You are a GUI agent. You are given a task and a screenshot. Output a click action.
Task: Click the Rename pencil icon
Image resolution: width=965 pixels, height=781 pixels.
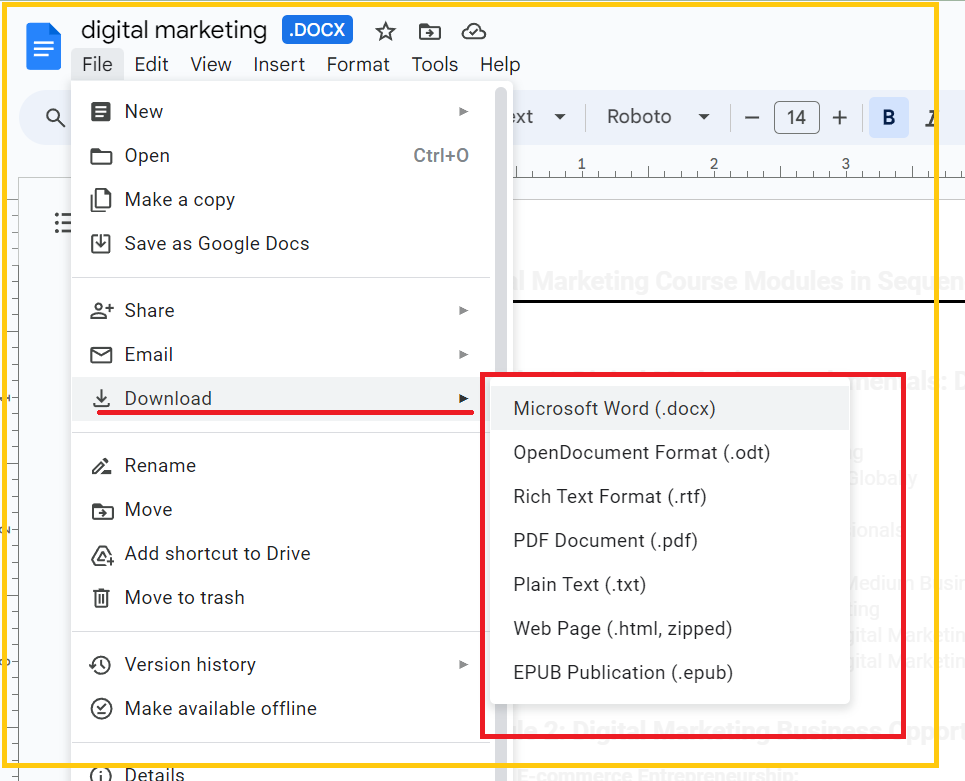pyautogui.click(x=102, y=466)
